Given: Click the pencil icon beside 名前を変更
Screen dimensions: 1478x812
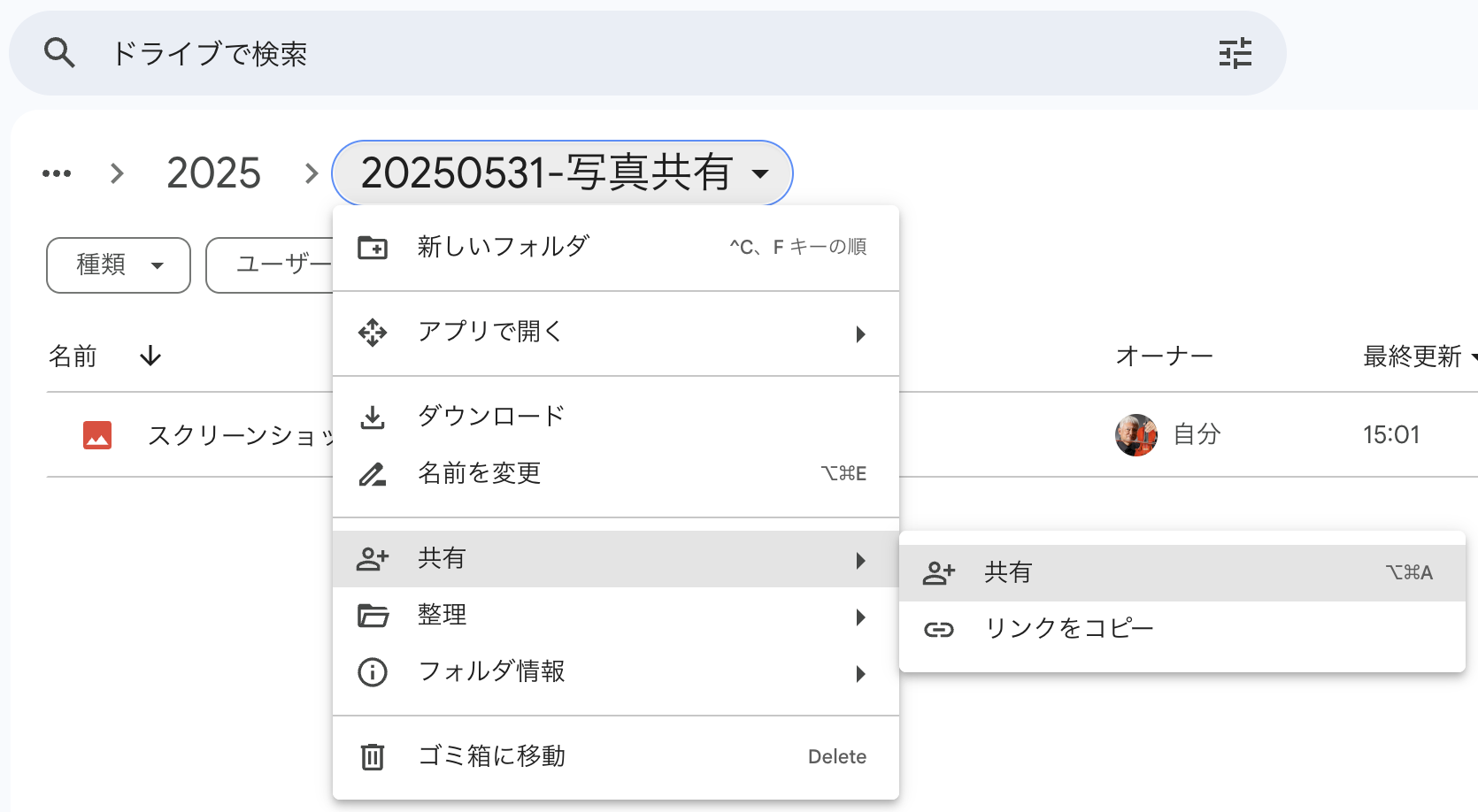Looking at the screenshot, I should click(x=373, y=473).
